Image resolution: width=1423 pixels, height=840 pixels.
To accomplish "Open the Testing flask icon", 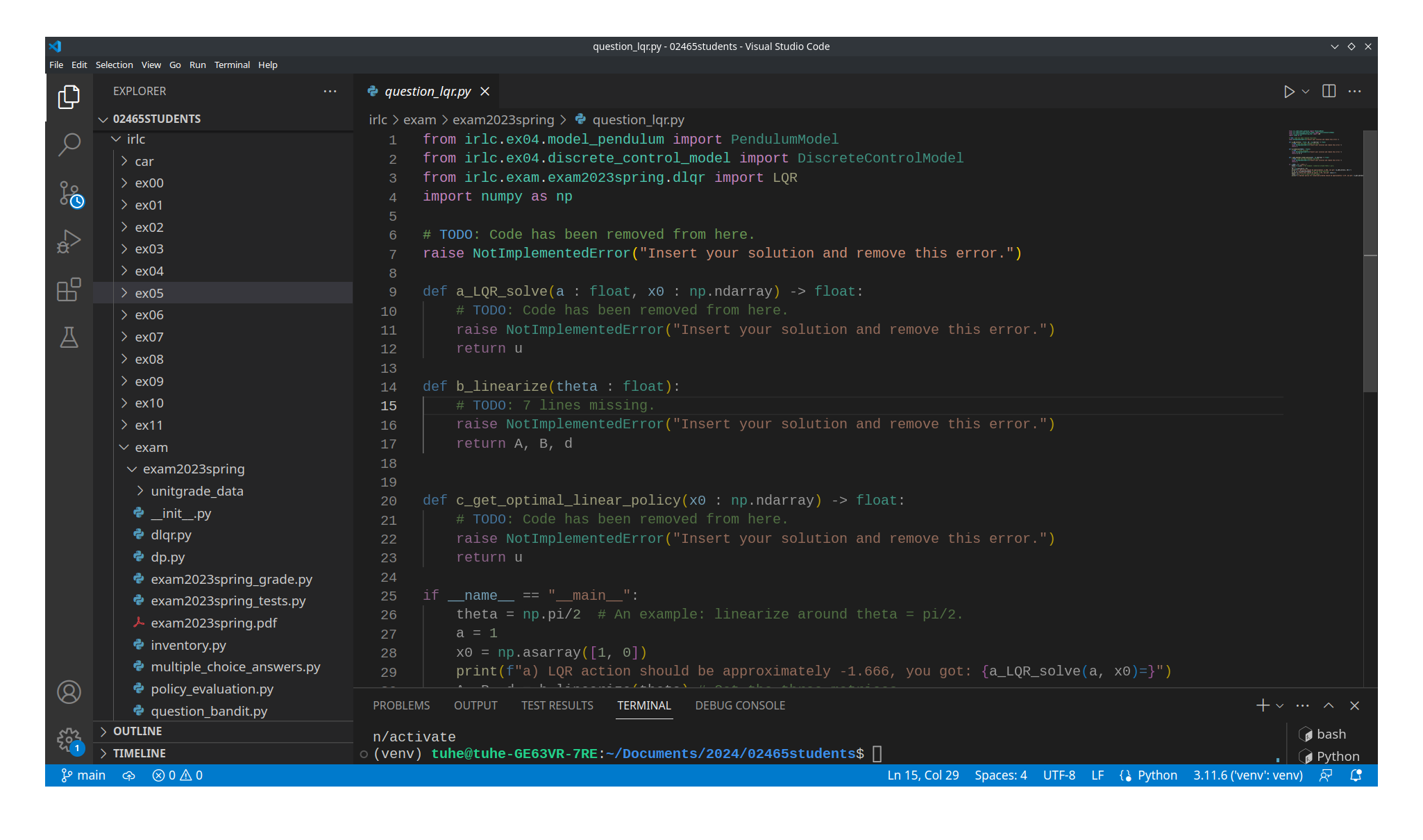I will coord(69,337).
